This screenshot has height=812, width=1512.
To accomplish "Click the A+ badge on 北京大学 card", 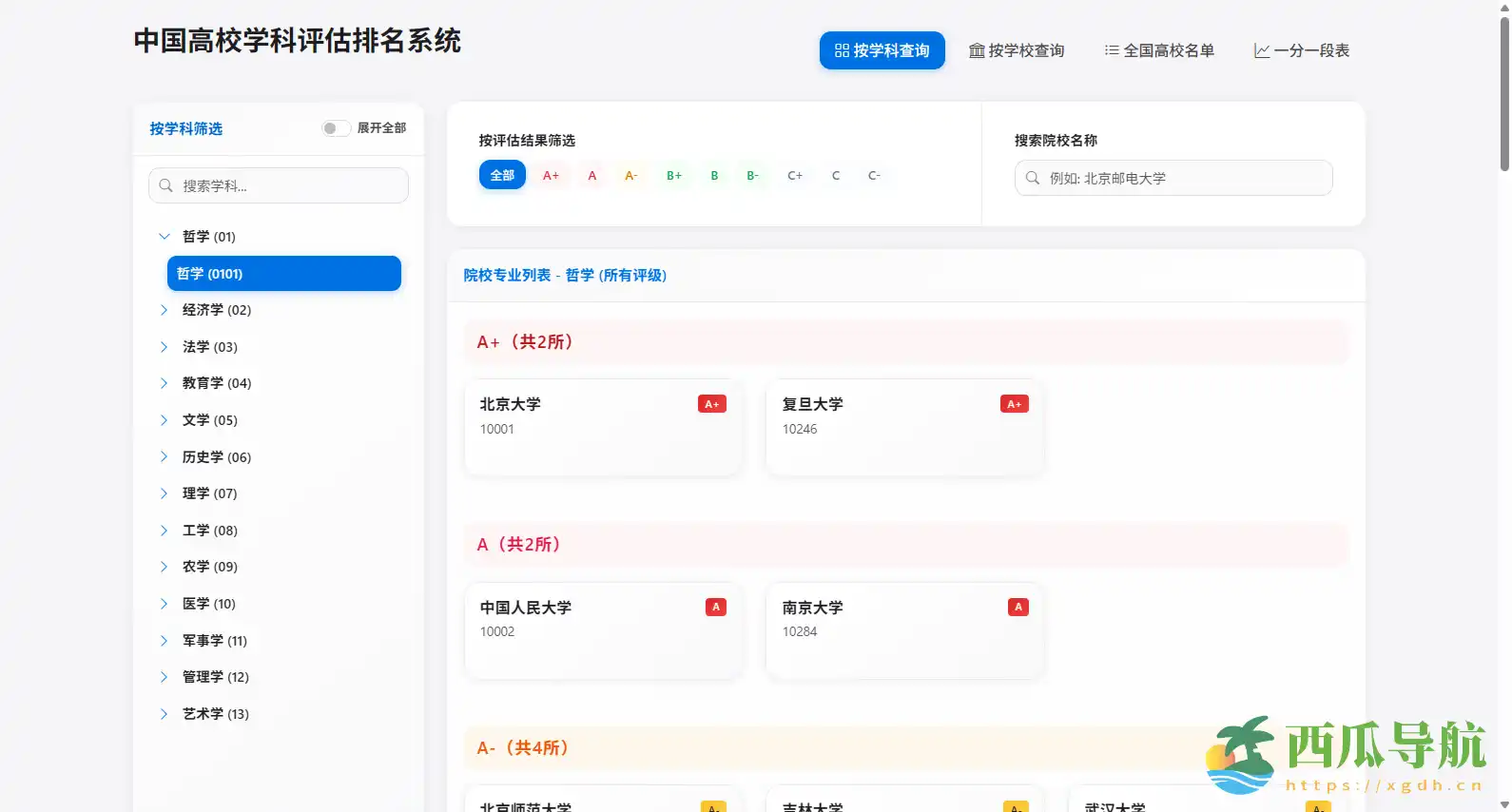I will coord(711,404).
